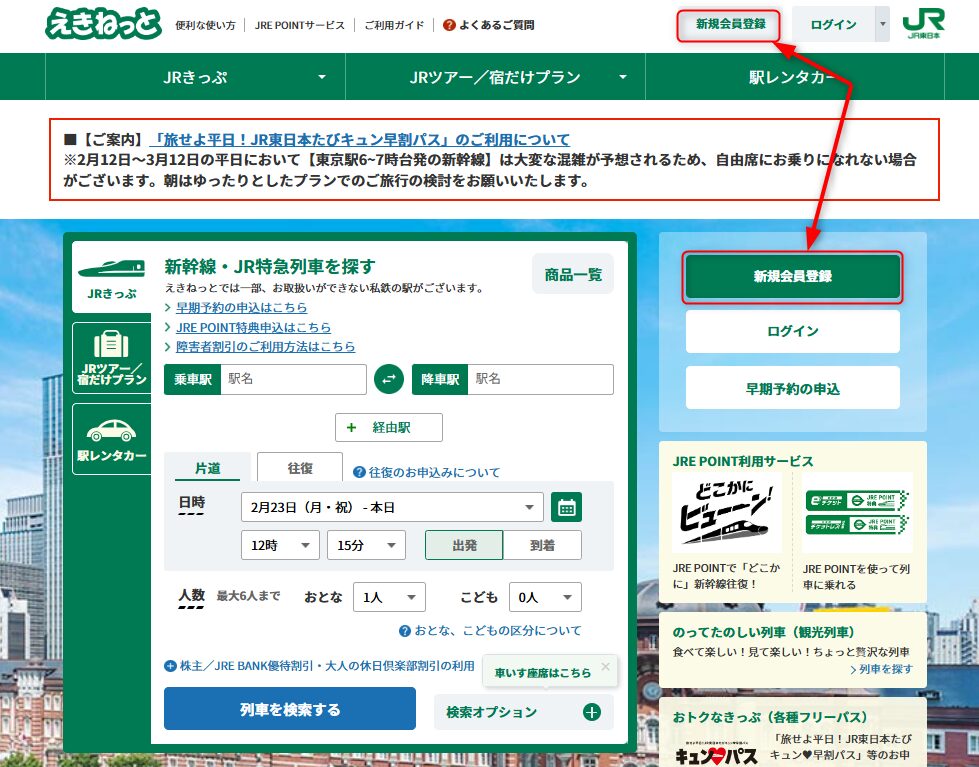Viewport: 979px width, 767px height.
Task: Click the えきねっと logo
Action: pos(103,24)
